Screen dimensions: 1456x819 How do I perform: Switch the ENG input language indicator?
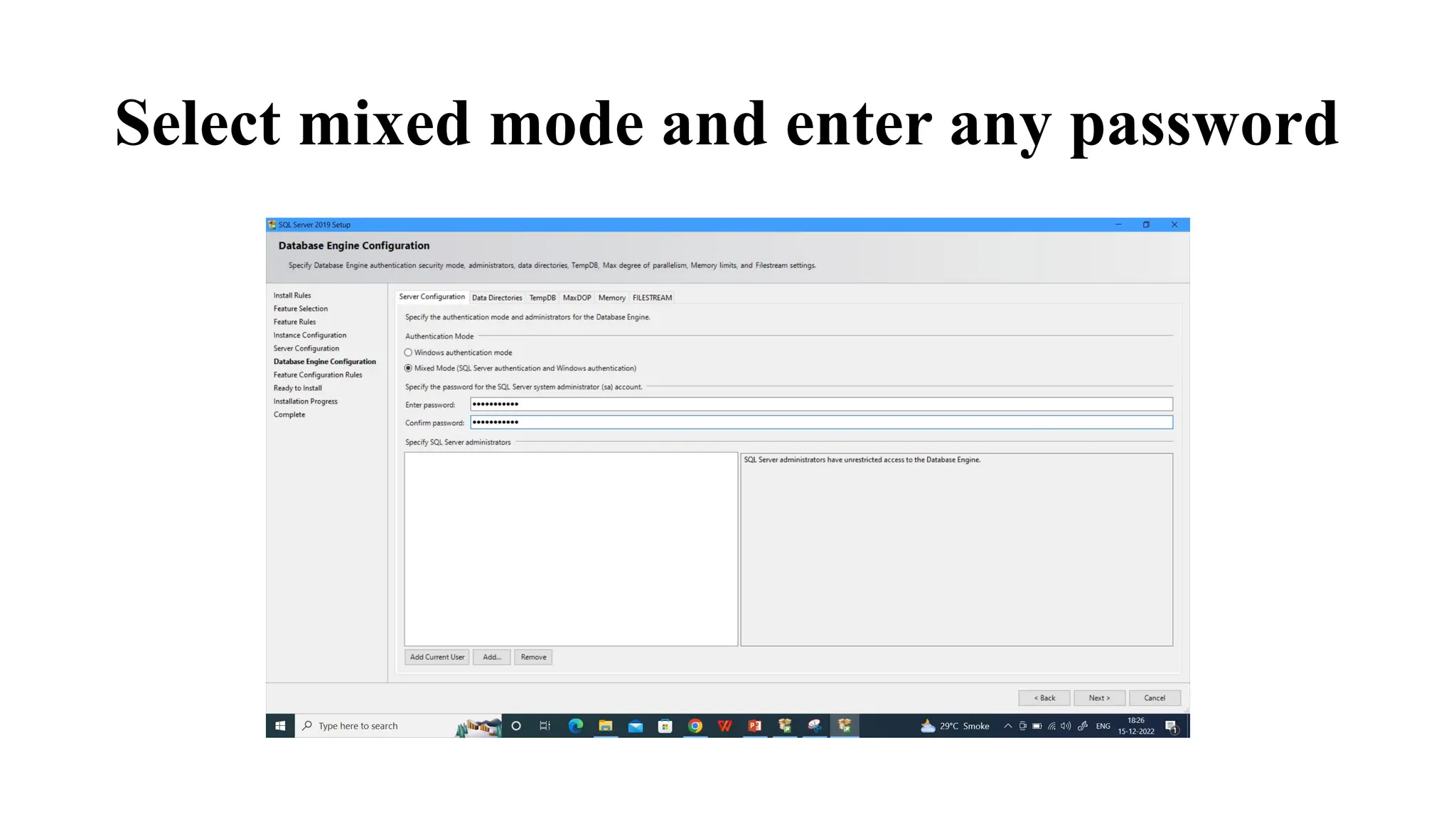point(1103,726)
